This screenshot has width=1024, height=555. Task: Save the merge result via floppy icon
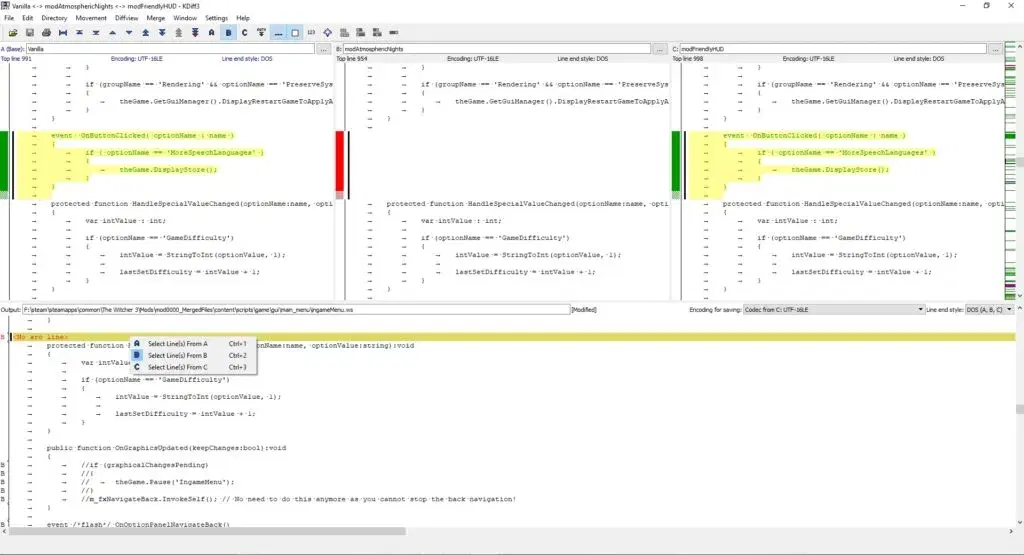[29, 32]
